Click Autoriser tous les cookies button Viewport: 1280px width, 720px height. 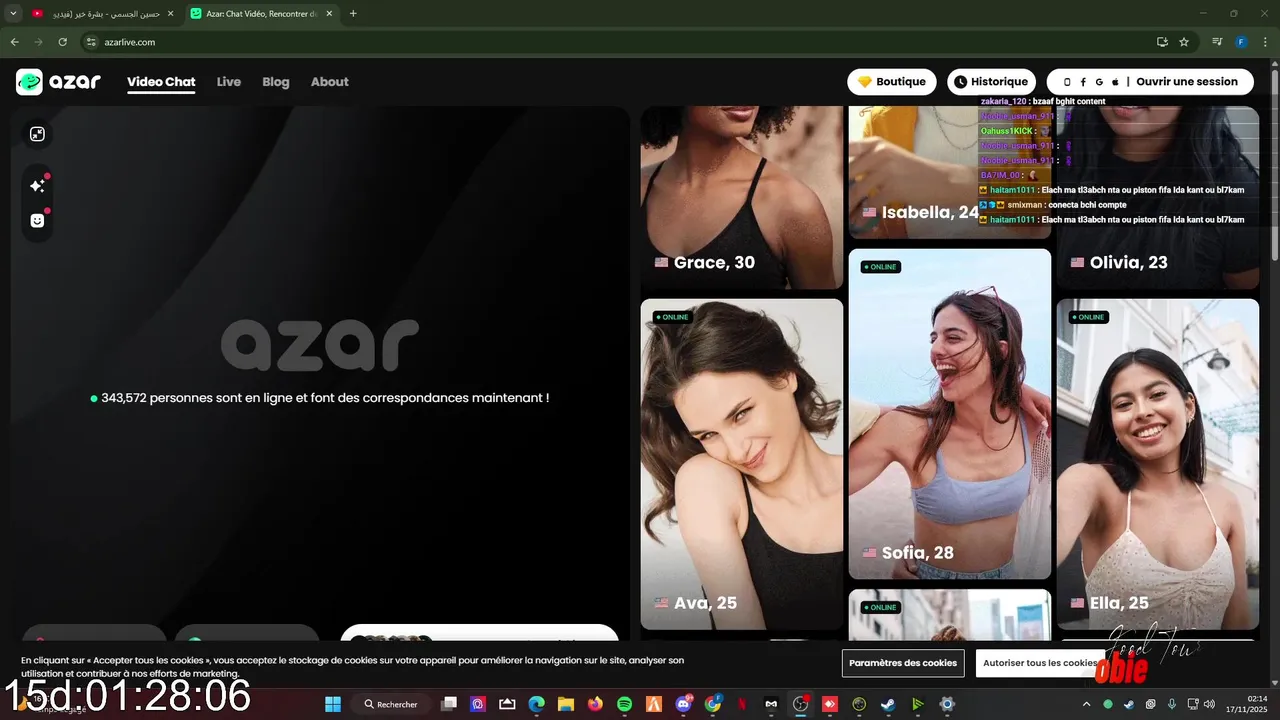tap(1040, 663)
